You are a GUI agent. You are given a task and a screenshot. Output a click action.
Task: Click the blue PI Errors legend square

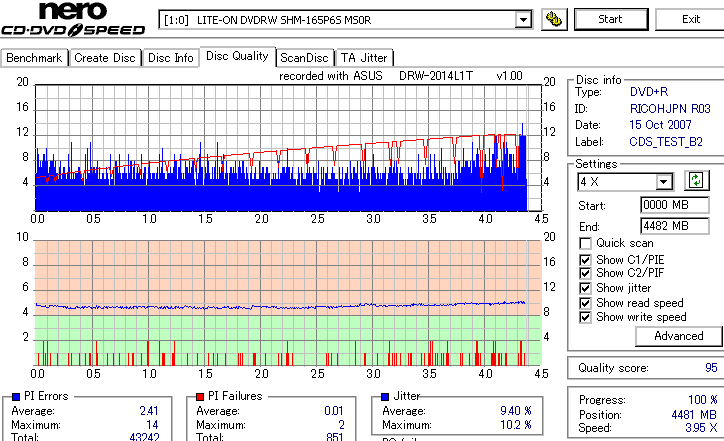(x=16, y=397)
